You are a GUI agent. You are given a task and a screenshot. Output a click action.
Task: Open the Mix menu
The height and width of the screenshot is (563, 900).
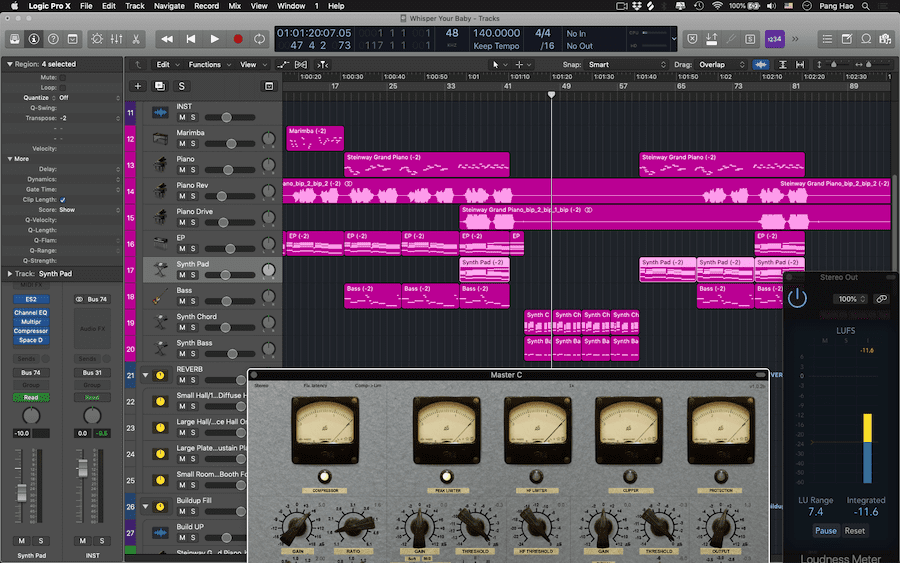(x=235, y=6)
